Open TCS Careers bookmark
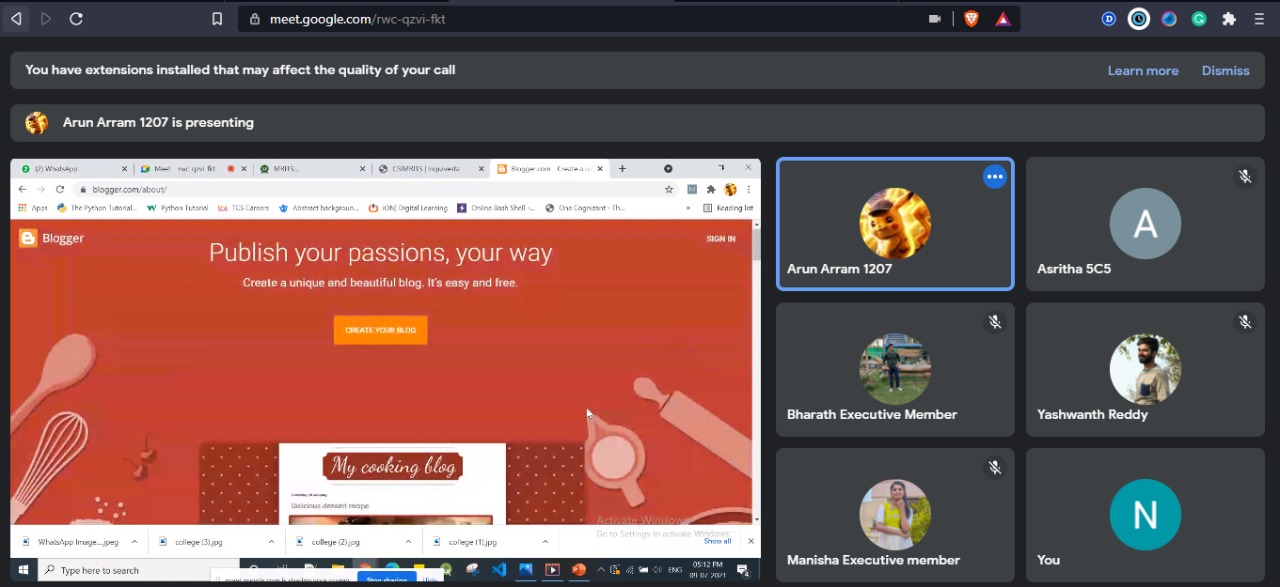 (243, 208)
